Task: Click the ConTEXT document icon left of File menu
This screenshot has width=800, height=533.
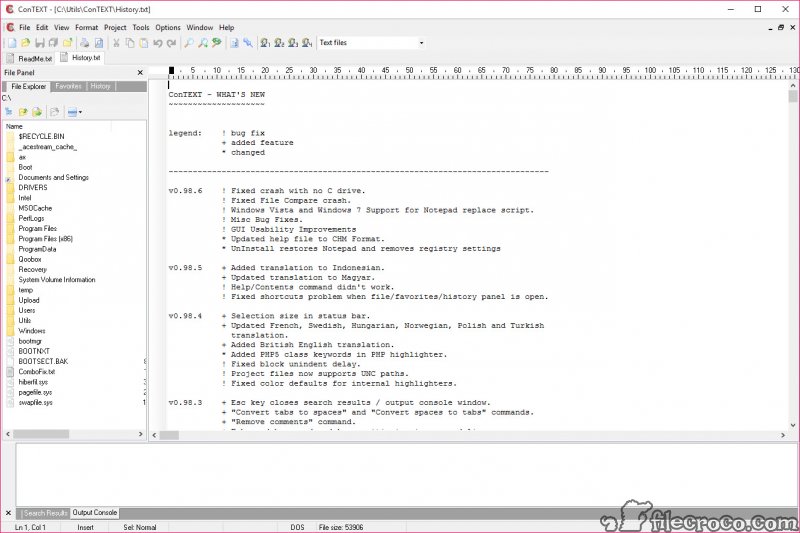Action: point(10,28)
